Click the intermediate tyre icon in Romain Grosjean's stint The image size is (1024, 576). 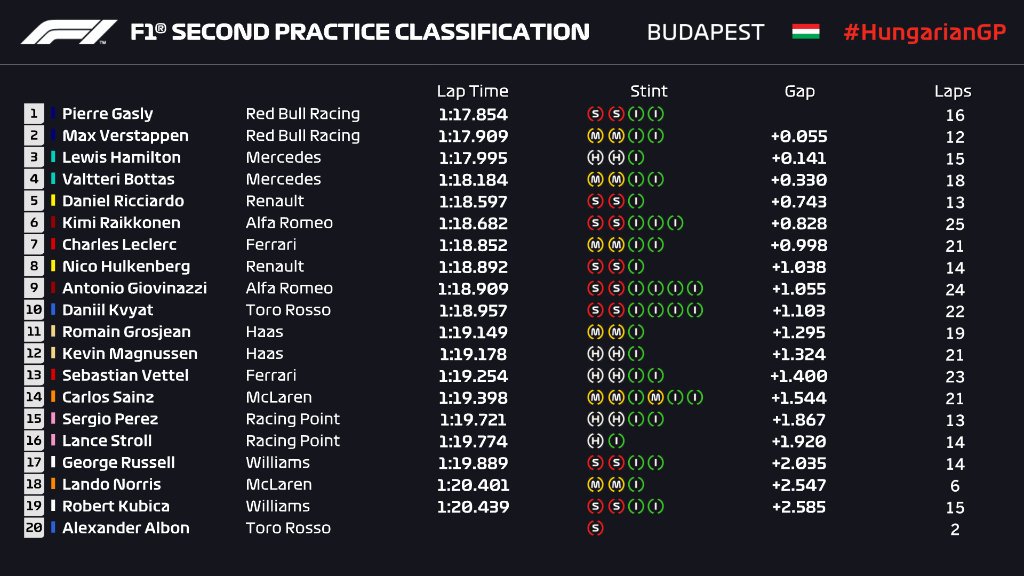click(x=637, y=332)
